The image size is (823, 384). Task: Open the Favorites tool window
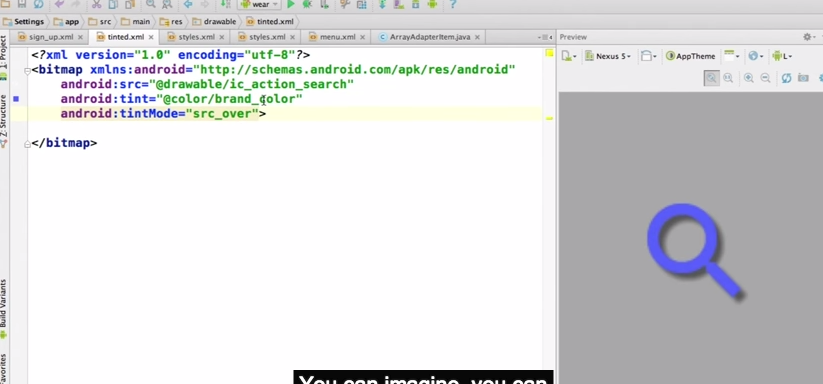(x=4, y=368)
